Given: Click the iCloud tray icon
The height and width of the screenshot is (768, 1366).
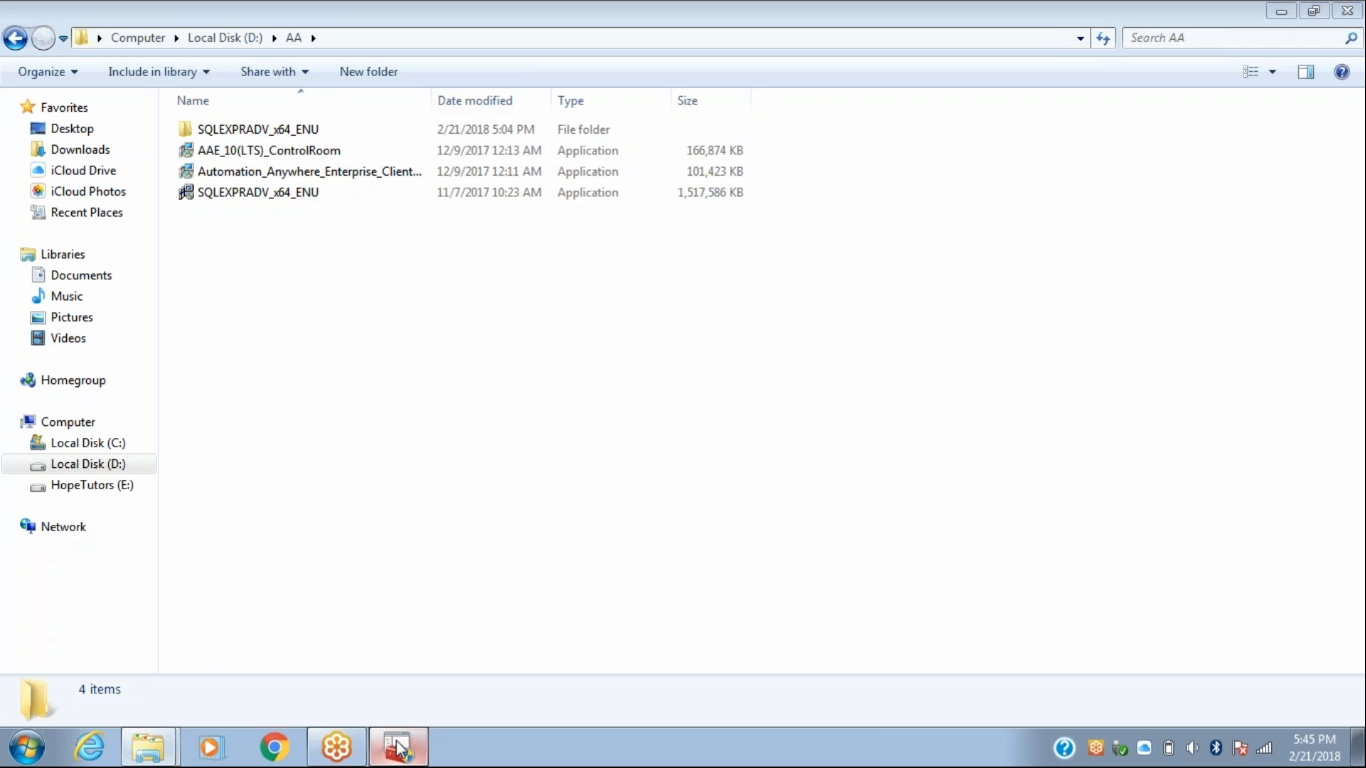Looking at the screenshot, I should click(1144, 748).
